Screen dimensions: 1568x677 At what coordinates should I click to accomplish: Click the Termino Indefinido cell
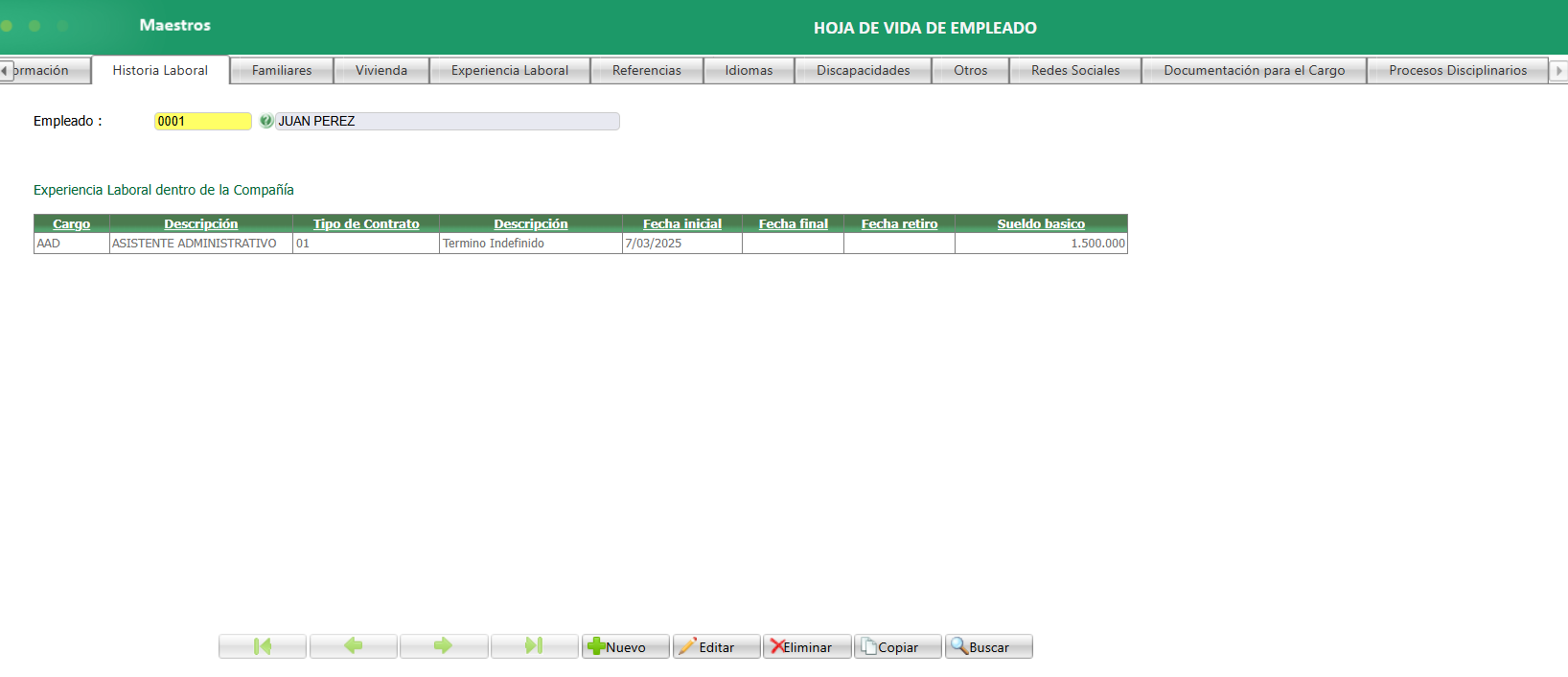pyautogui.click(x=531, y=244)
